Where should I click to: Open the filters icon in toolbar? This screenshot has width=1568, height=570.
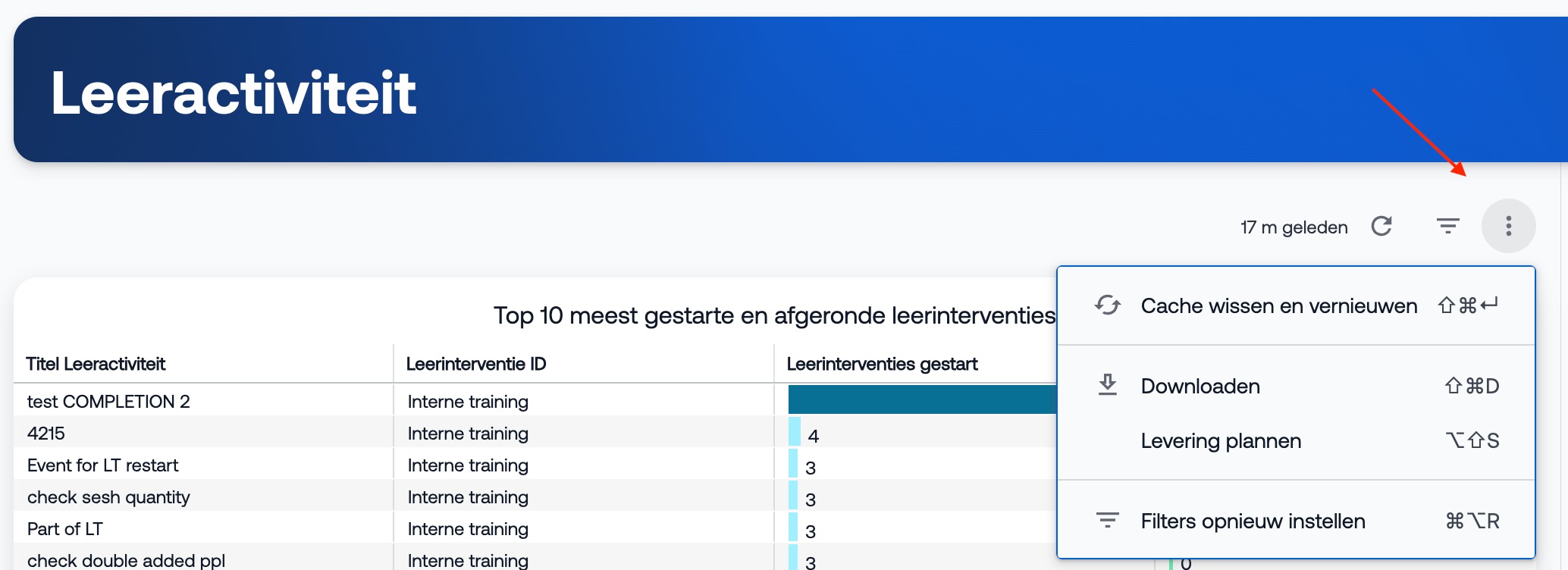1447,226
